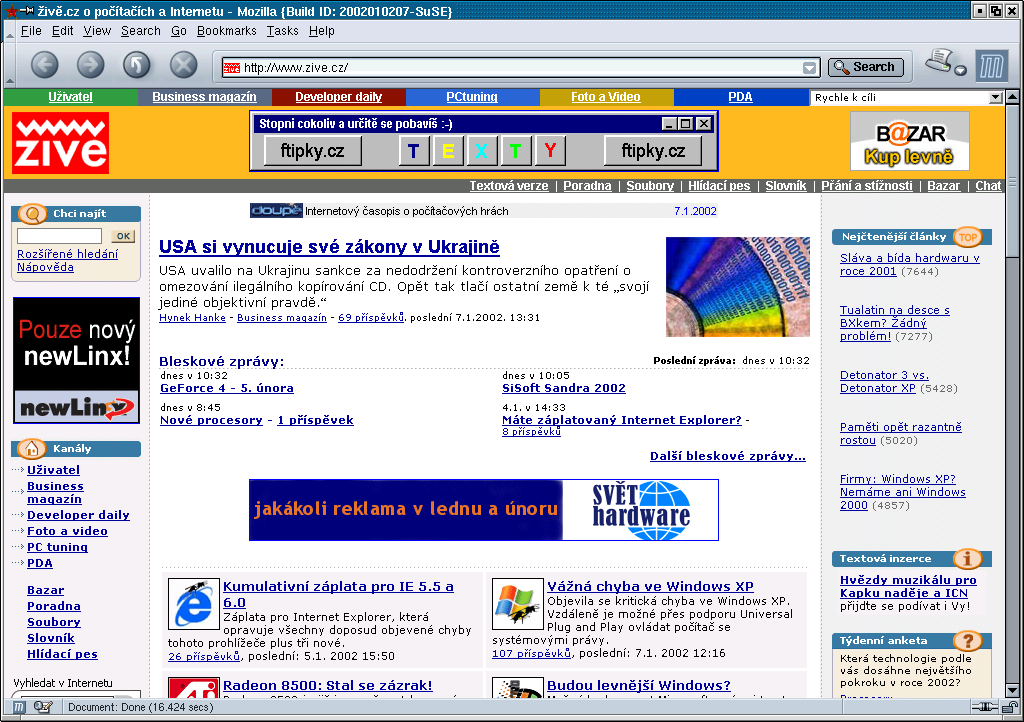This screenshot has width=1024, height=722.
Task: Click the toolbar Search button
Action: pyautogui.click(x=865, y=67)
